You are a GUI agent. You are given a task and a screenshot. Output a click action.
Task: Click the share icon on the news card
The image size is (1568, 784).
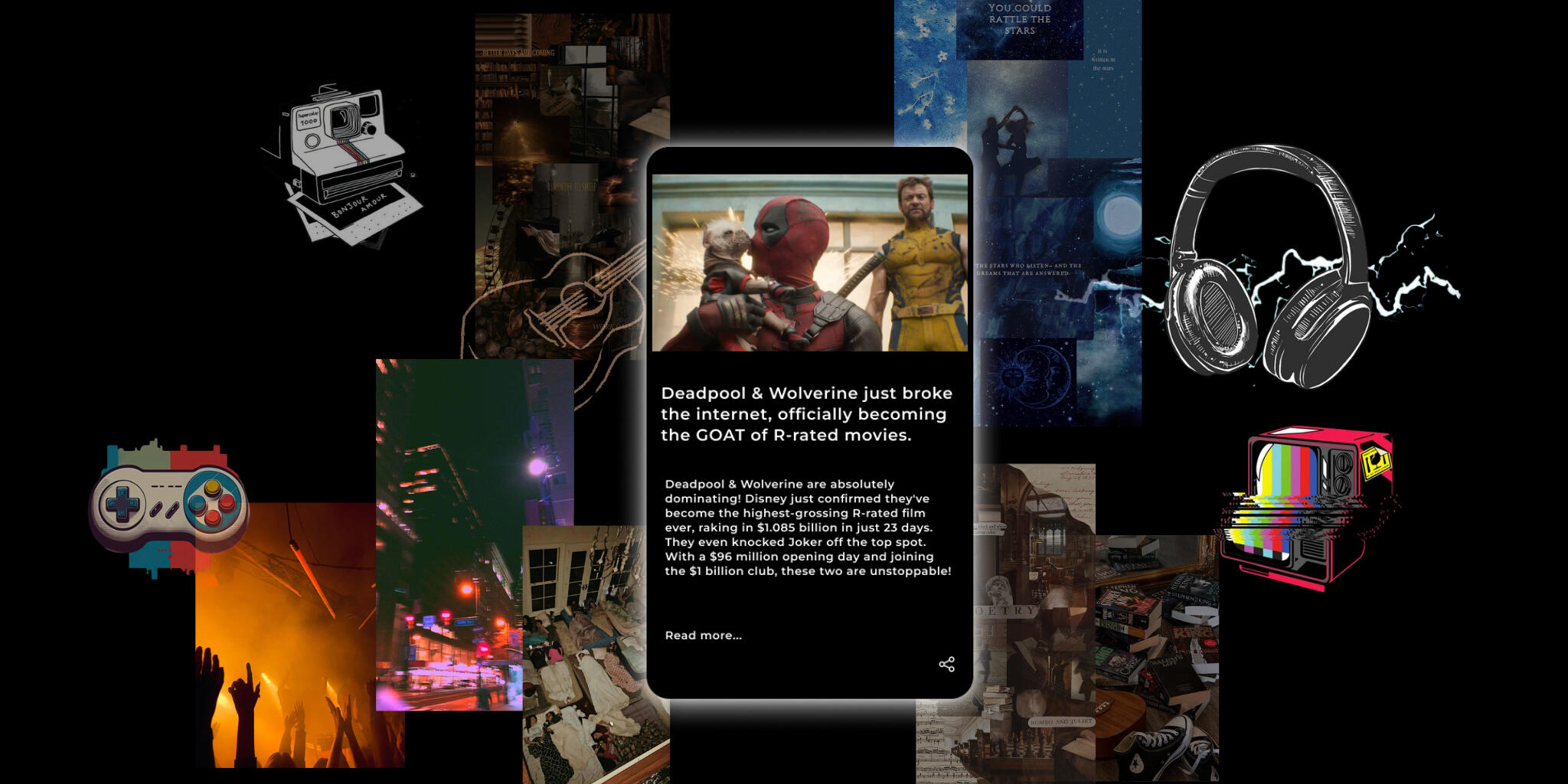946,664
